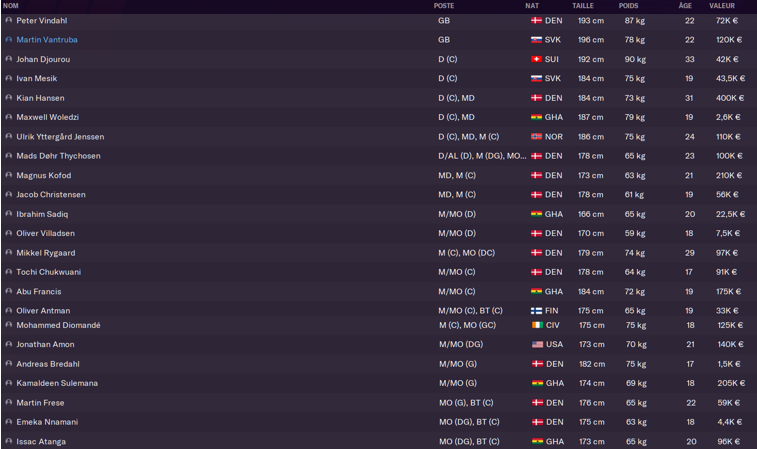Open player Martin Frese
Screen dimensions: 757x449
[x=40, y=402]
